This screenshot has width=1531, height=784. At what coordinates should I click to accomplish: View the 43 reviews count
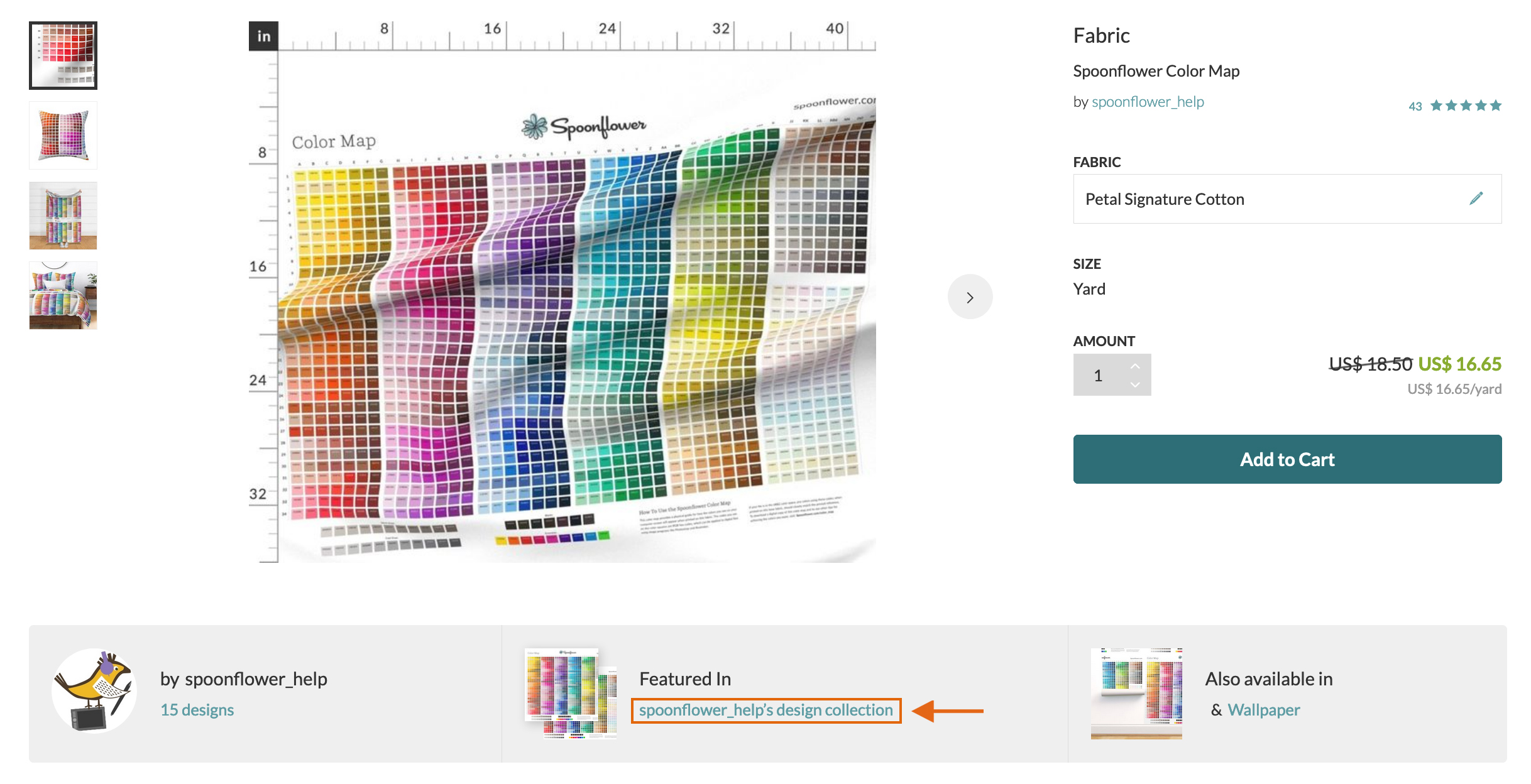point(1415,106)
